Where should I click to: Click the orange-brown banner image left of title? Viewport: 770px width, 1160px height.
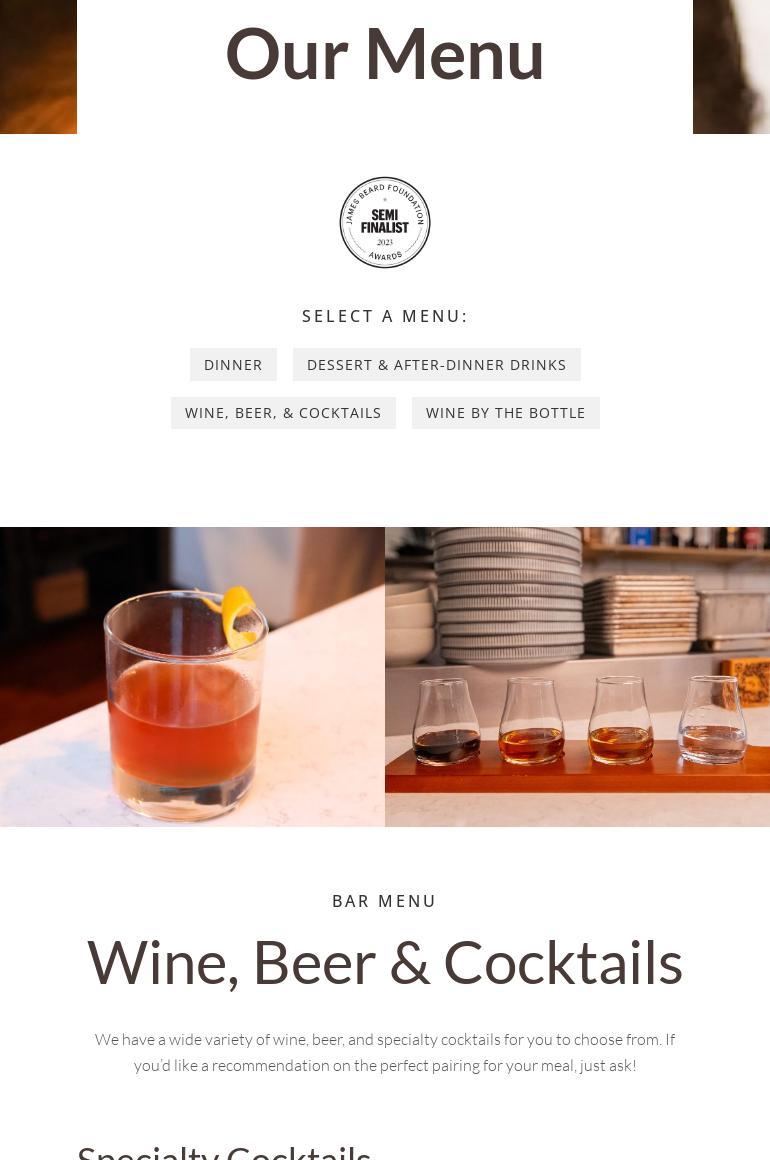38,67
